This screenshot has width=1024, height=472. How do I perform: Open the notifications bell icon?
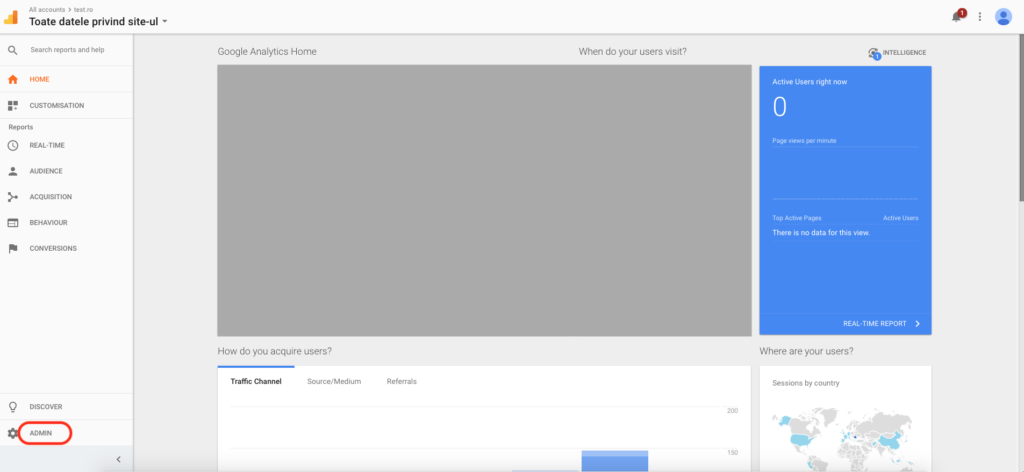tap(958, 17)
